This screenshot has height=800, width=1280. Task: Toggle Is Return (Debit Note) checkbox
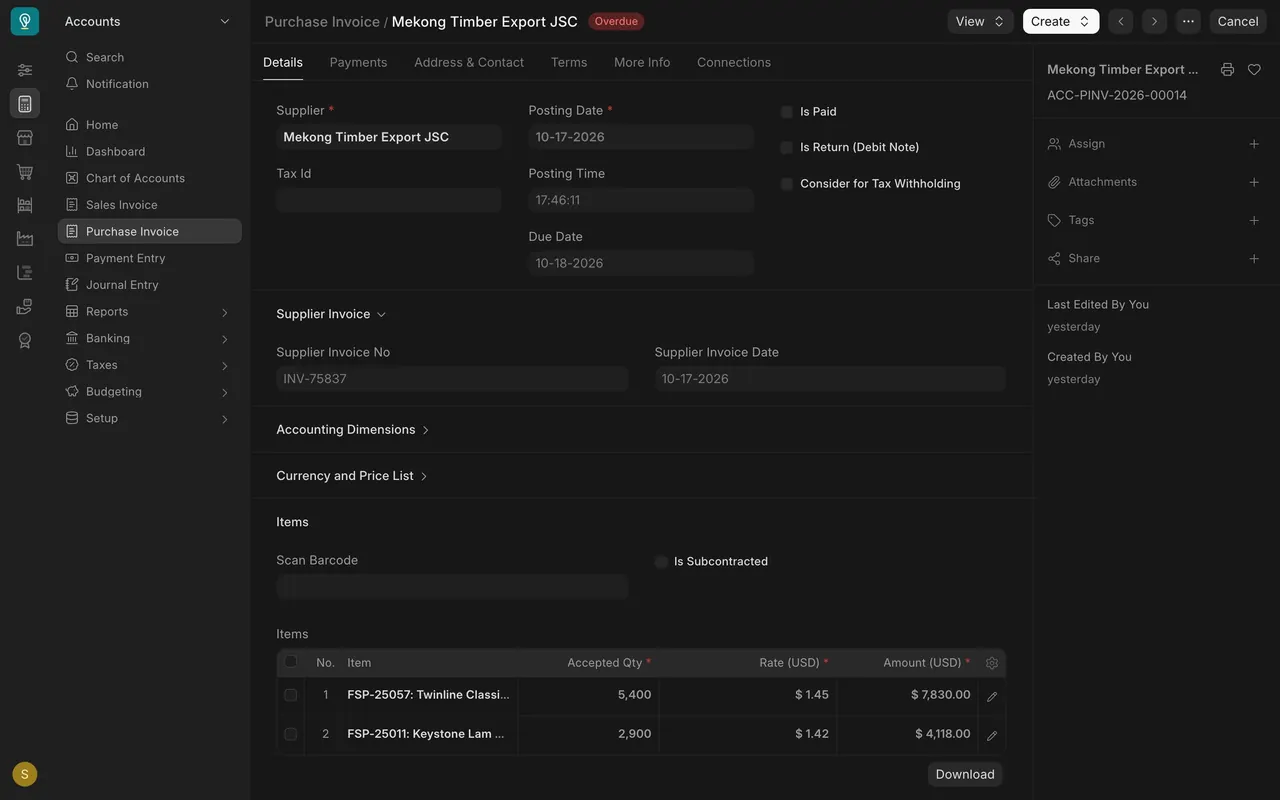[x=787, y=147]
